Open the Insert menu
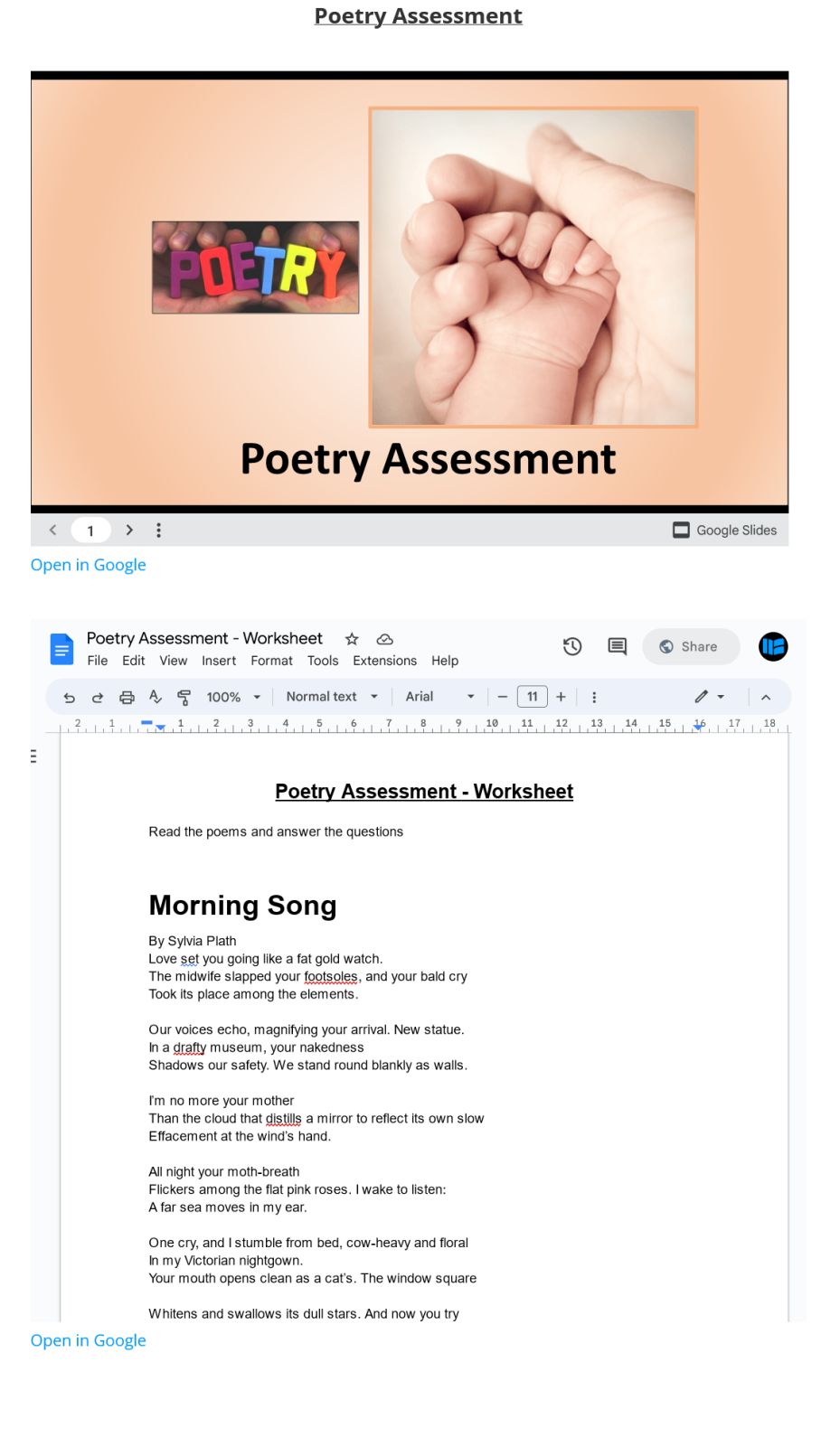The width and height of the screenshot is (821, 1456). tap(219, 661)
